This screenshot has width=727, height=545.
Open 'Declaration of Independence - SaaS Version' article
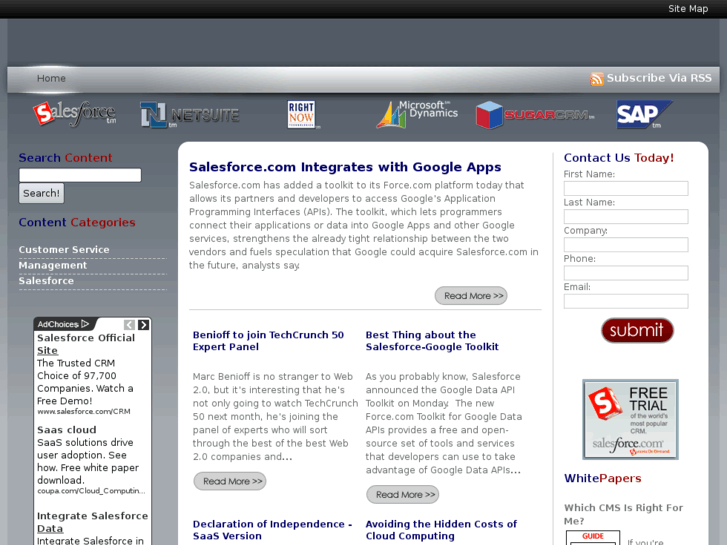tap(272, 530)
